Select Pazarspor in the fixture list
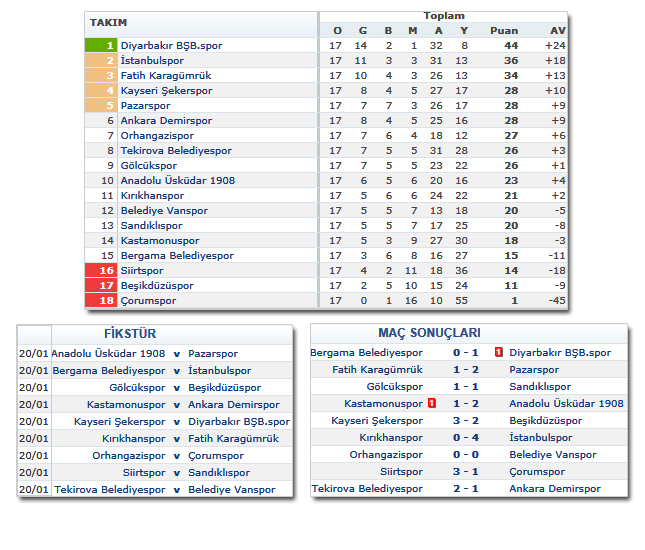Image resolution: width=645 pixels, height=550 pixels. [211, 354]
